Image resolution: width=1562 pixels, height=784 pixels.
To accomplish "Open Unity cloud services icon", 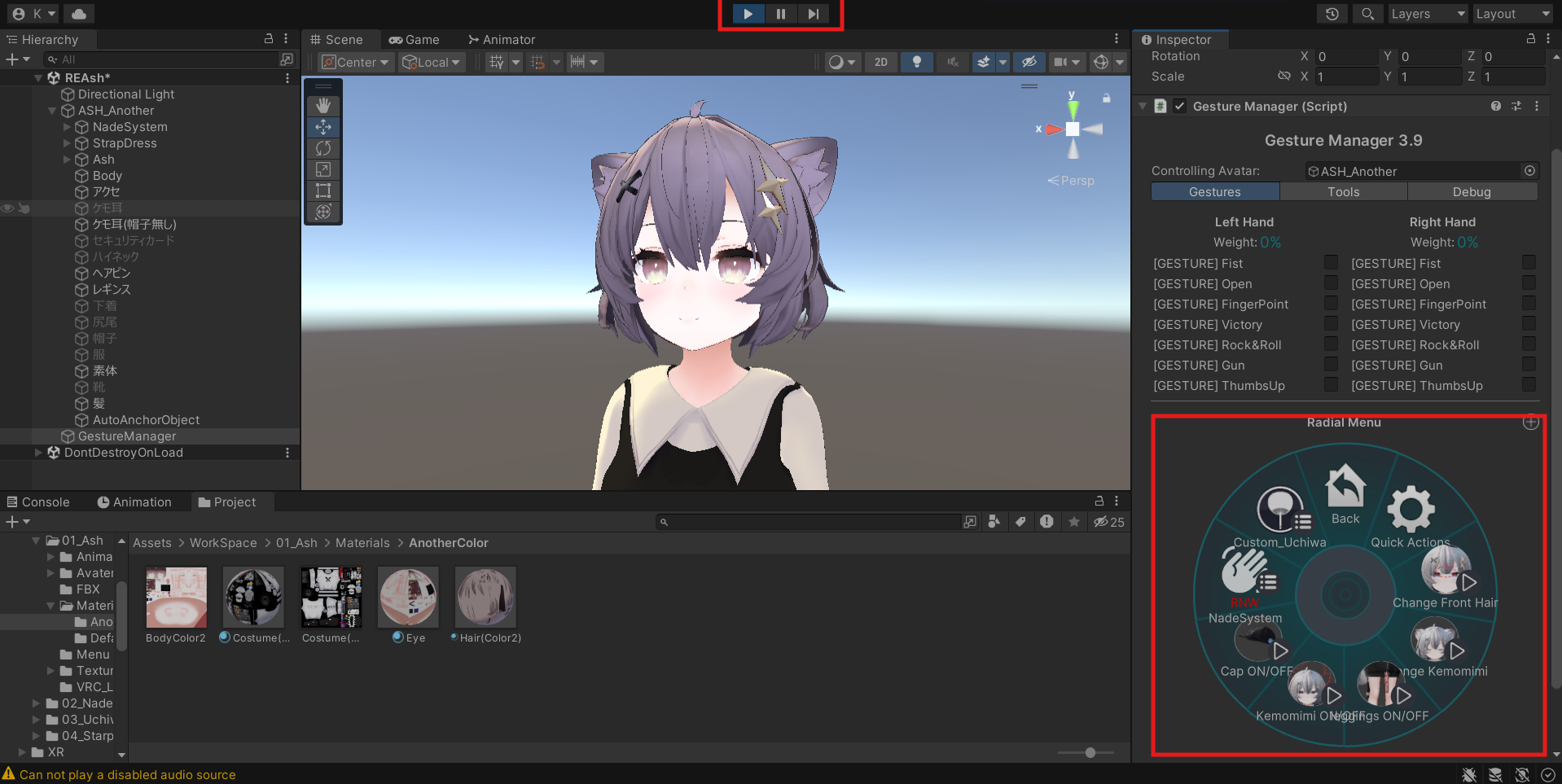I will click(x=78, y=14).
